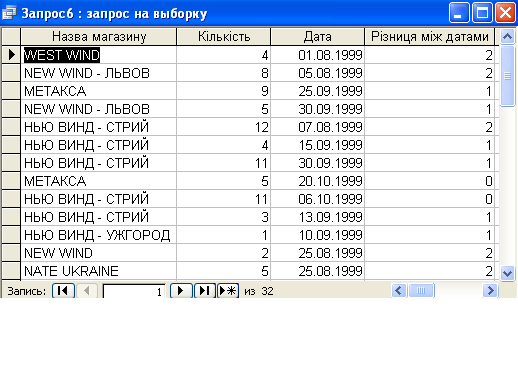Select row of WEST WIND via row selector
518x384 pixels.
pyautogui.click(x=11, y=55)
